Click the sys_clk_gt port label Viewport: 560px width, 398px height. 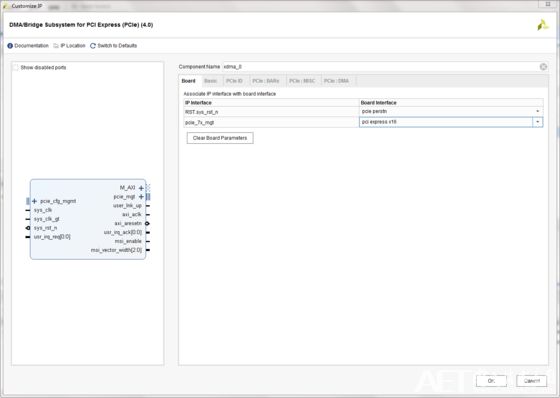tap(47, 219)
